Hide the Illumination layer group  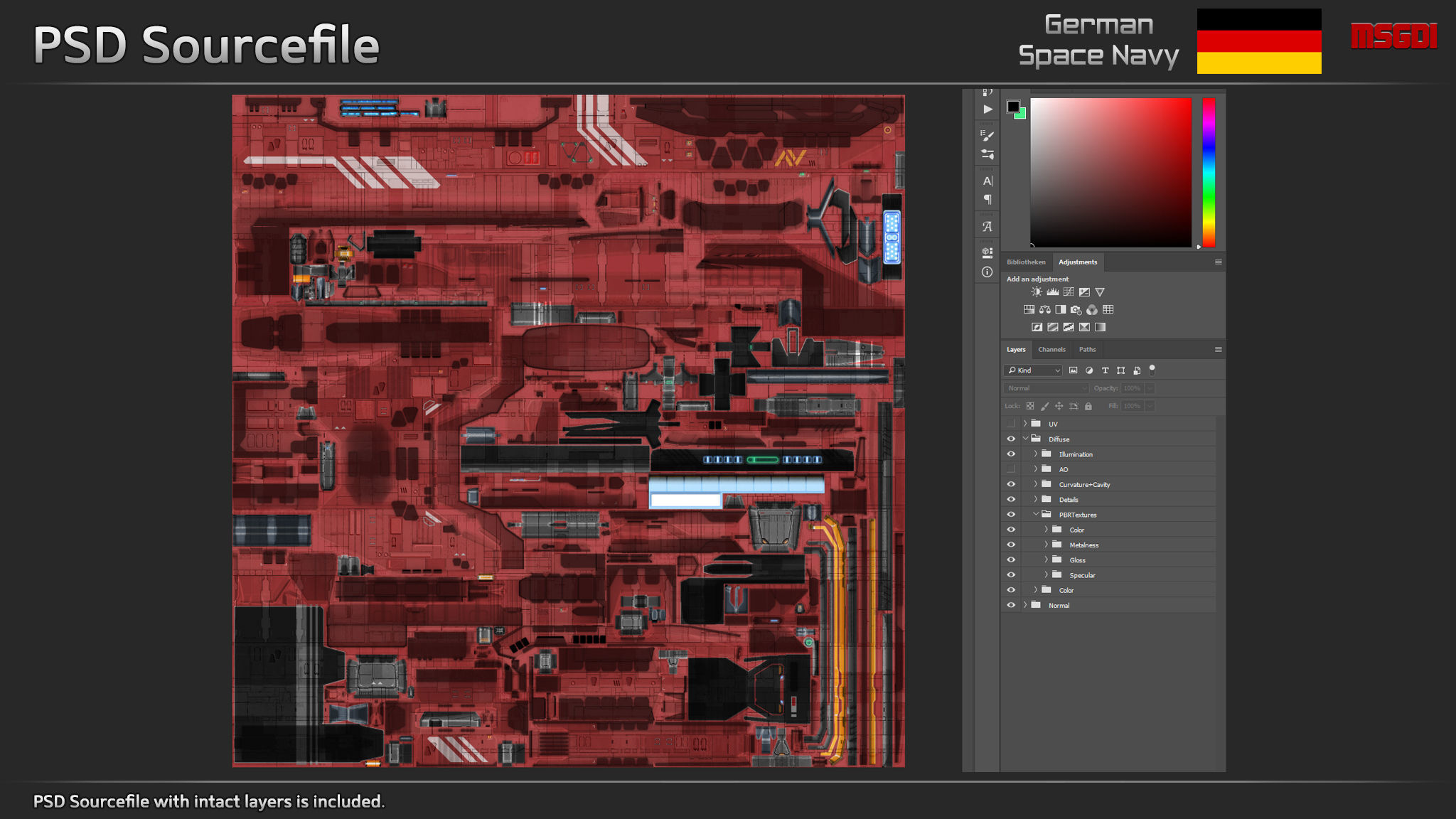[x=1011, y=454]
